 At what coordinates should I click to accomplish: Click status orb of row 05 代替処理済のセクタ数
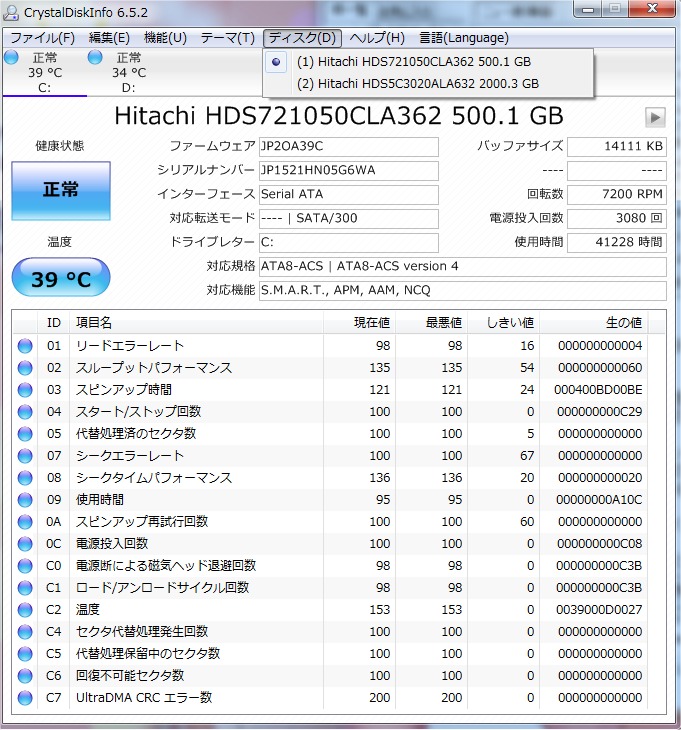(25, 434)
